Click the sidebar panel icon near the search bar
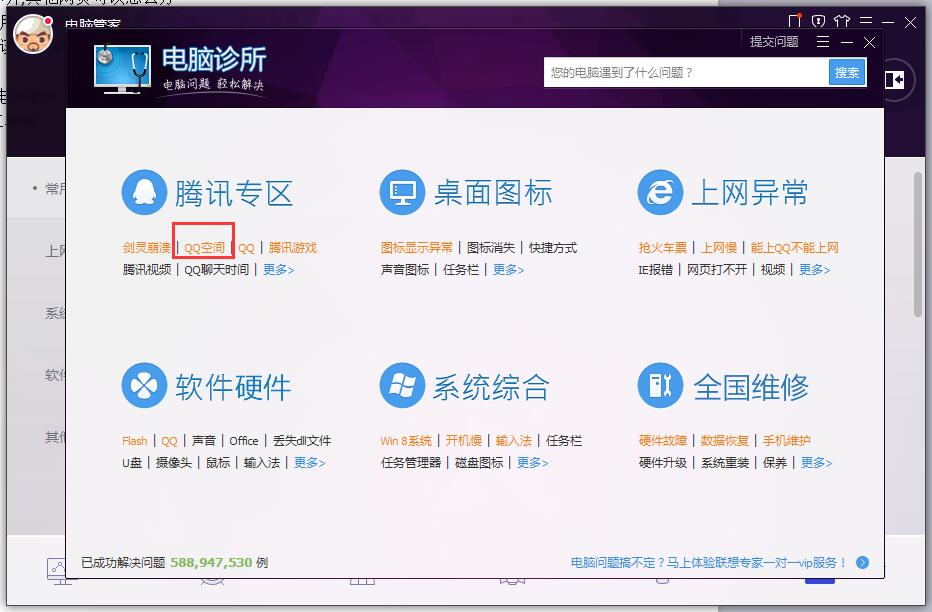The width and height of the screenshot is (932, 612). (895, 80)
